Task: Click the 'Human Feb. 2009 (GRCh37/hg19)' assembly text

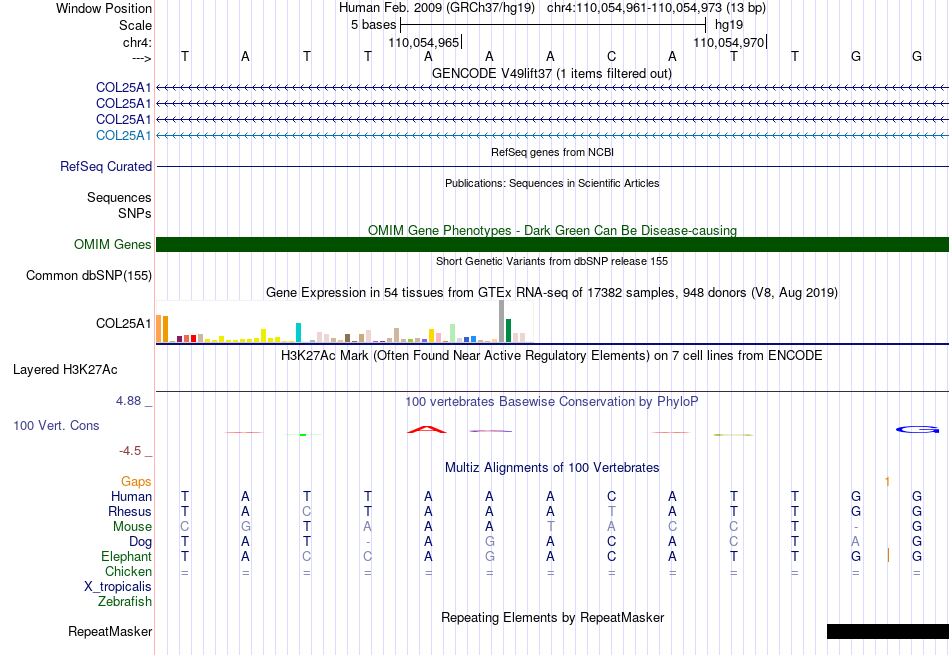Action: point(437,8)
